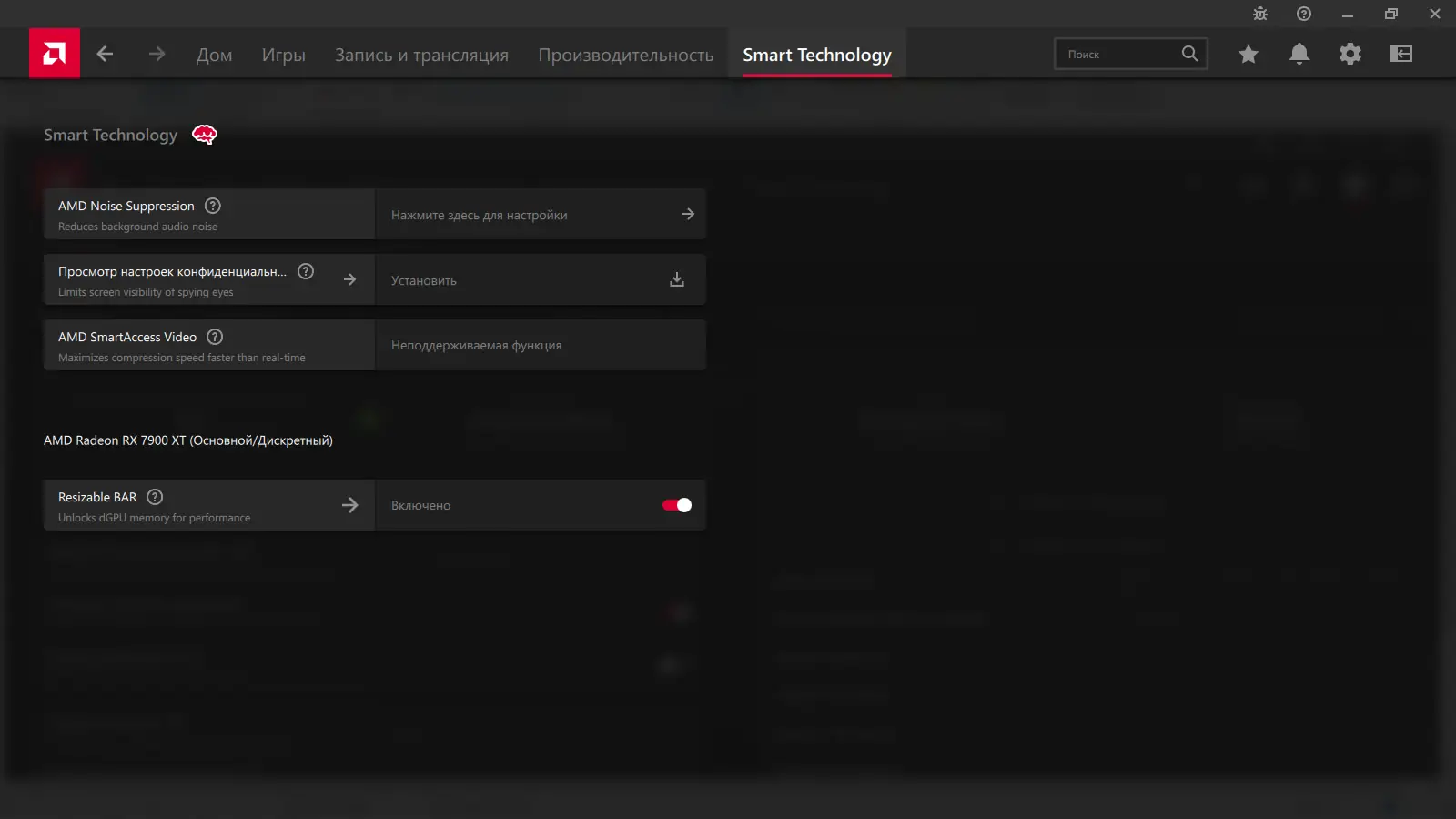
Task: Toggle the Resizable BAR switch off
Action: (677, 505)
